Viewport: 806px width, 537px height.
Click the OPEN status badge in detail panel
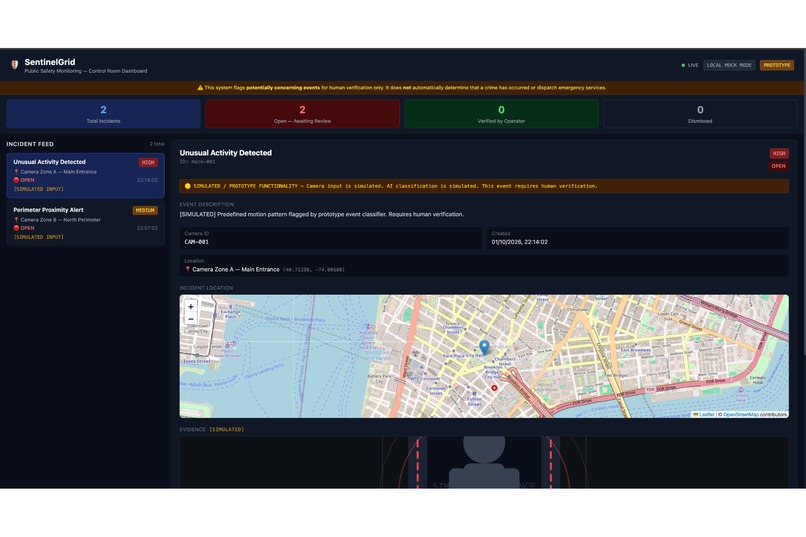point(778,166)
